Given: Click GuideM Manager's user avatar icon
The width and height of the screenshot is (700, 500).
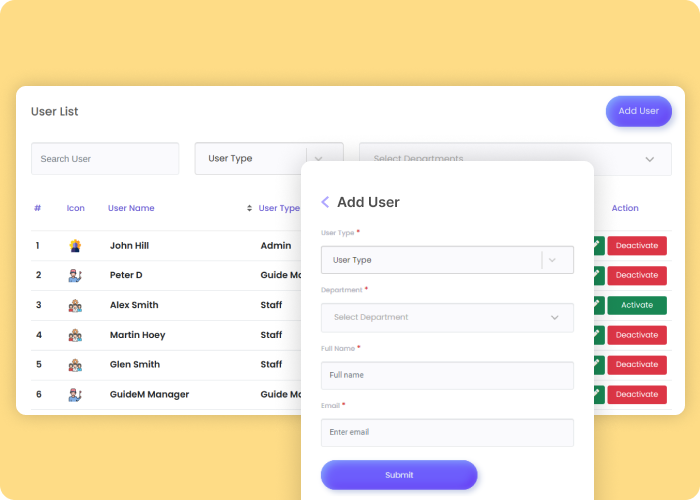Looking at the screenshot, I should pyautogui.click(x=75, y=395).
